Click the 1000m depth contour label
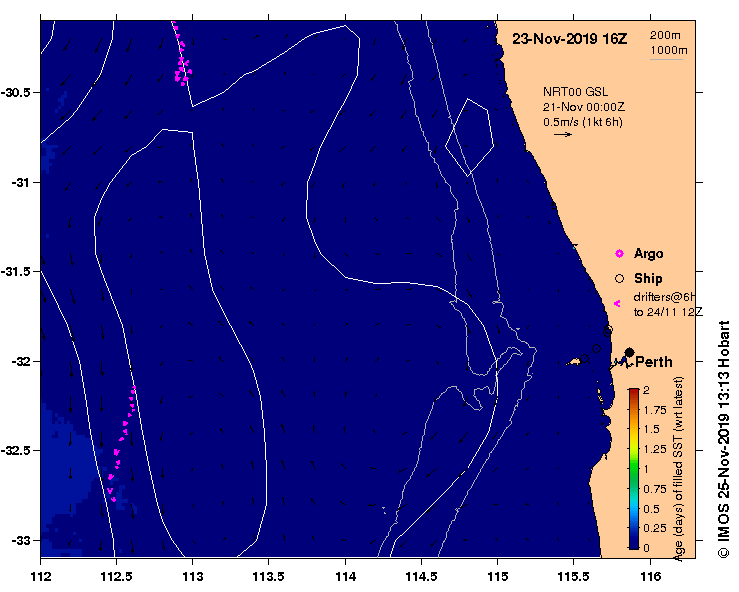 tap(669, 50)
